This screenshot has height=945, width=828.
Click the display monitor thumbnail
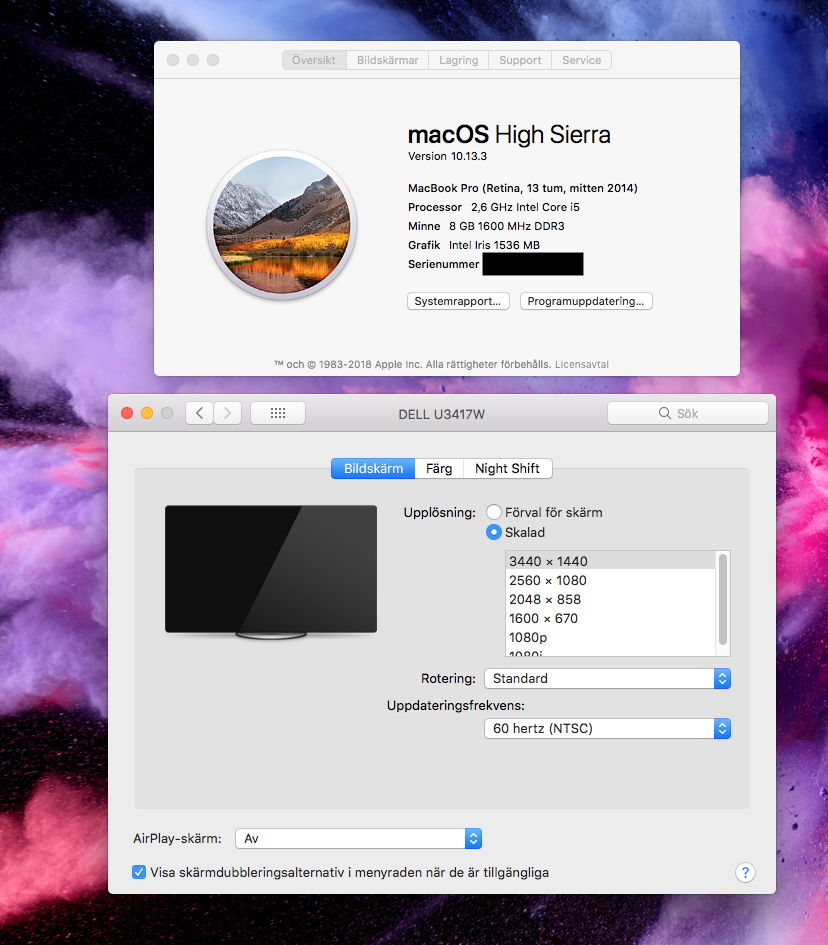point(271,572)
